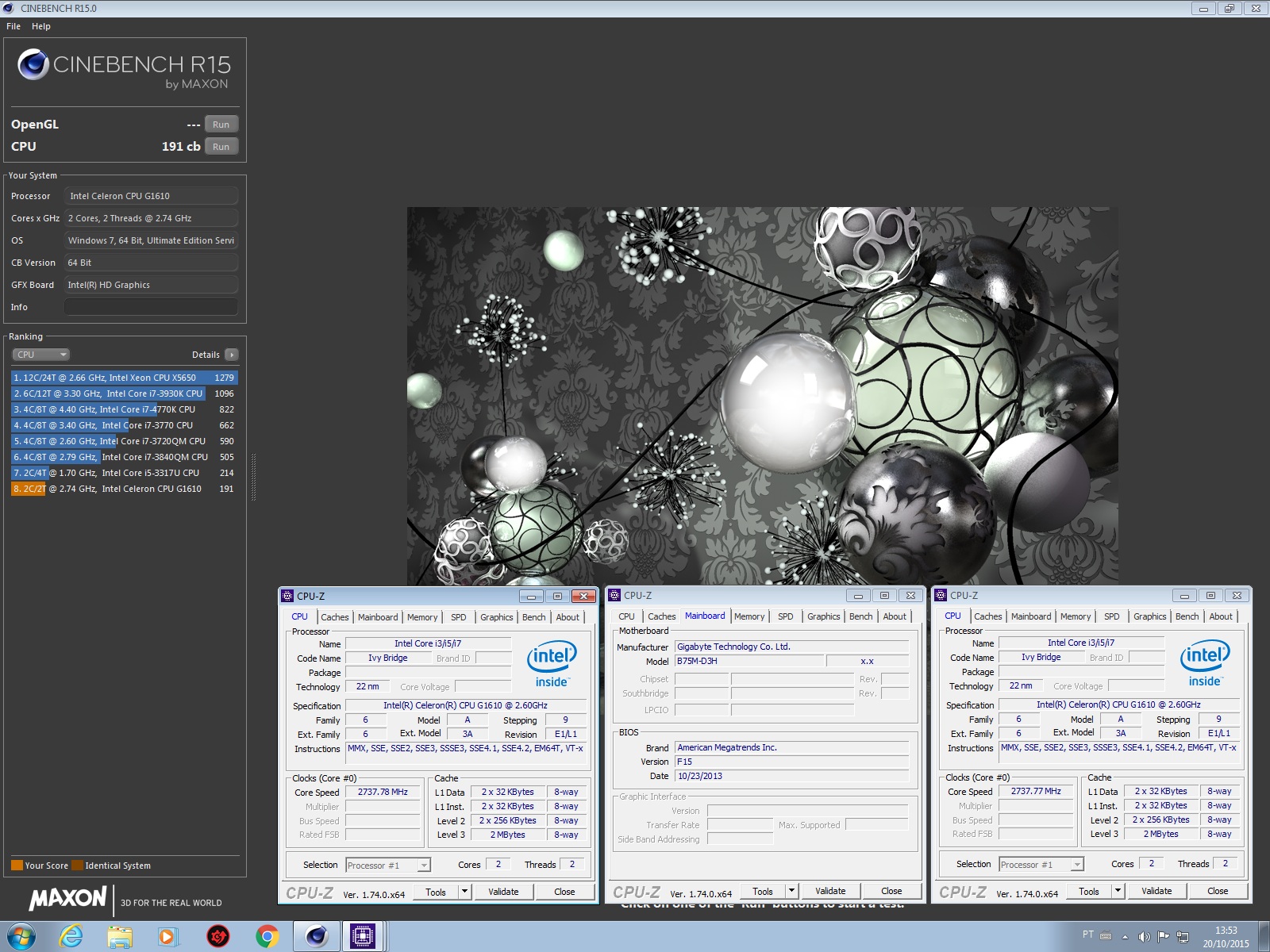
Task: Click the PT language indicator
Action: [1087, 935]
